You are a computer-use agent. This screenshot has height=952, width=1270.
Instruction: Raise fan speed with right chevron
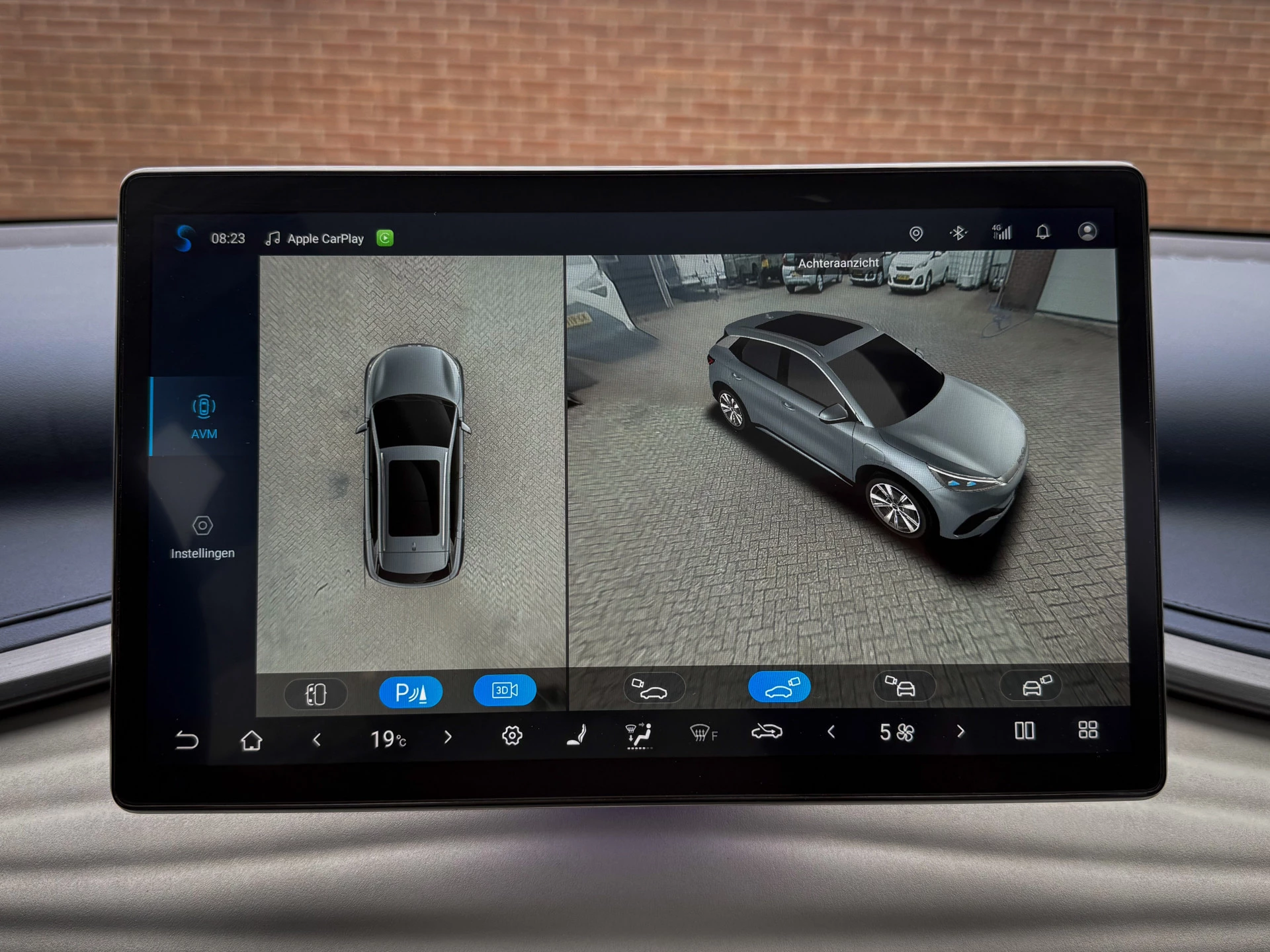pyautogui.click(x=960, y=731)
